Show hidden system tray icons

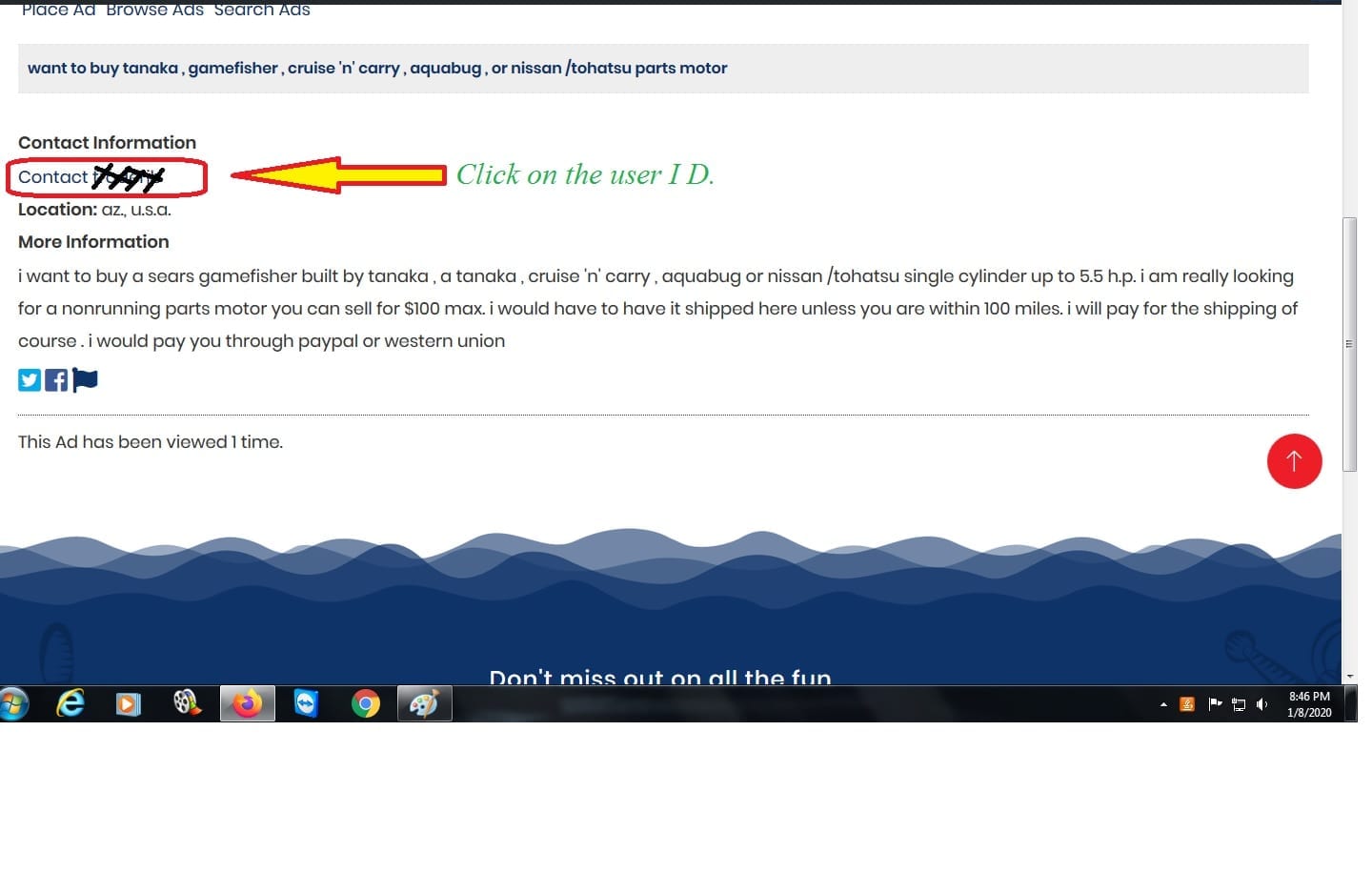(x=1163, y=705)
